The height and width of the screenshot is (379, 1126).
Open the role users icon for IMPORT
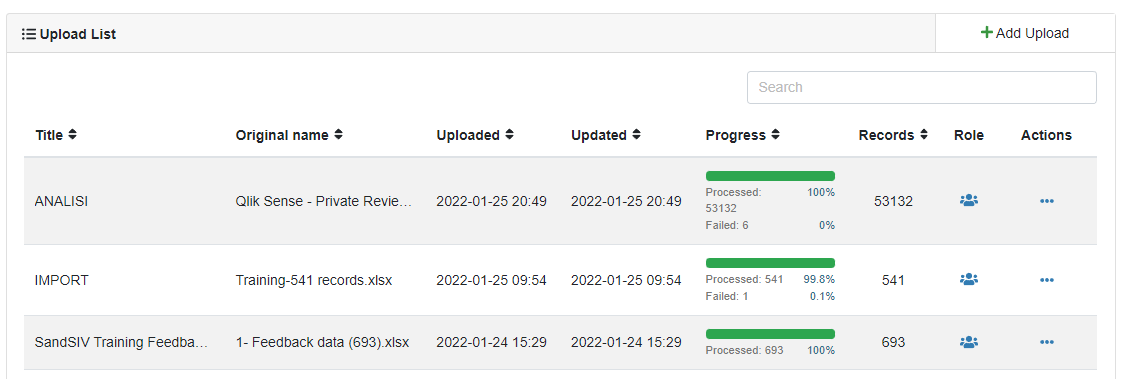(969, 279)
